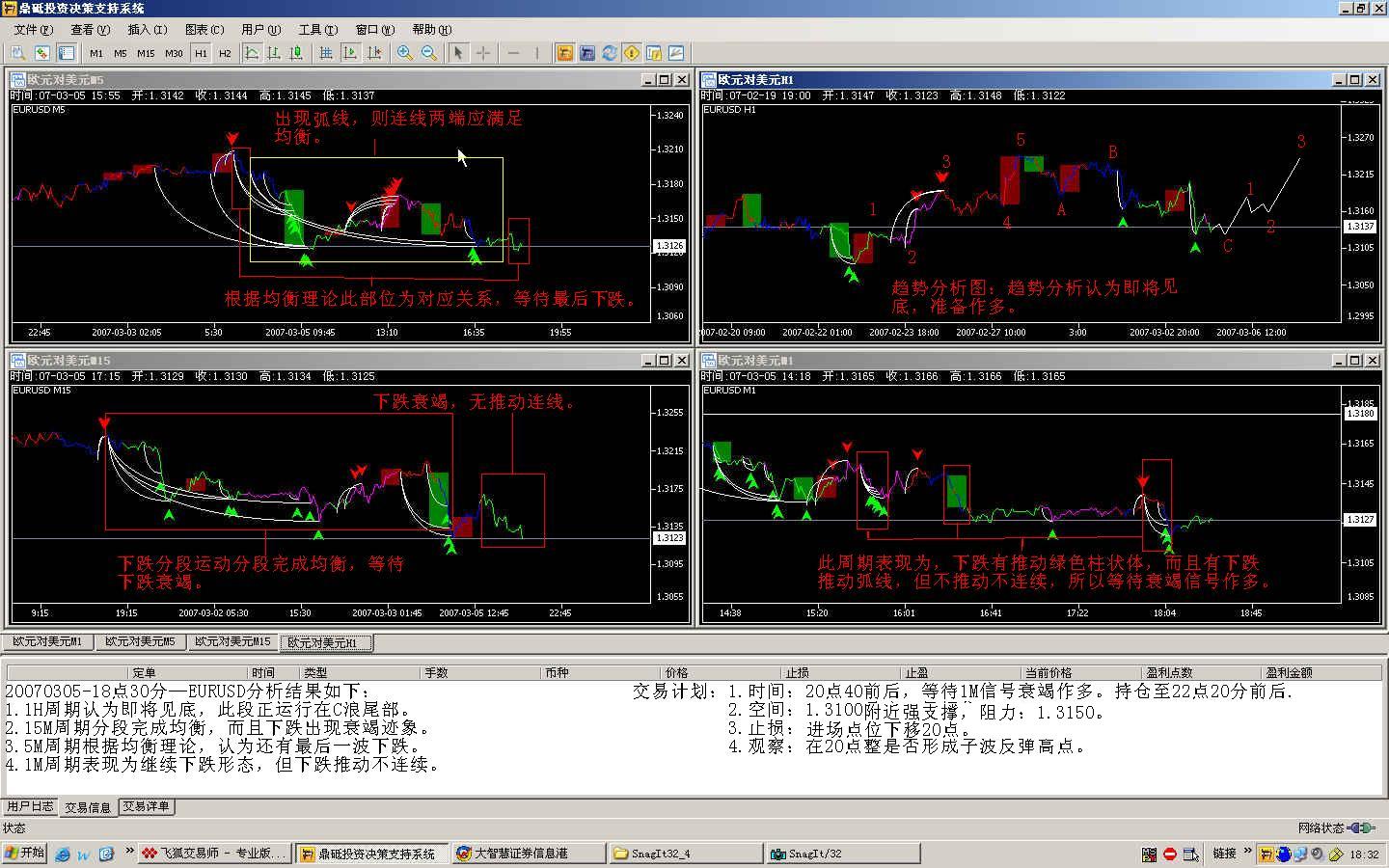Toggle the chart grid icon
This screenshot has width=1389, height=868.
coord(326,53)
